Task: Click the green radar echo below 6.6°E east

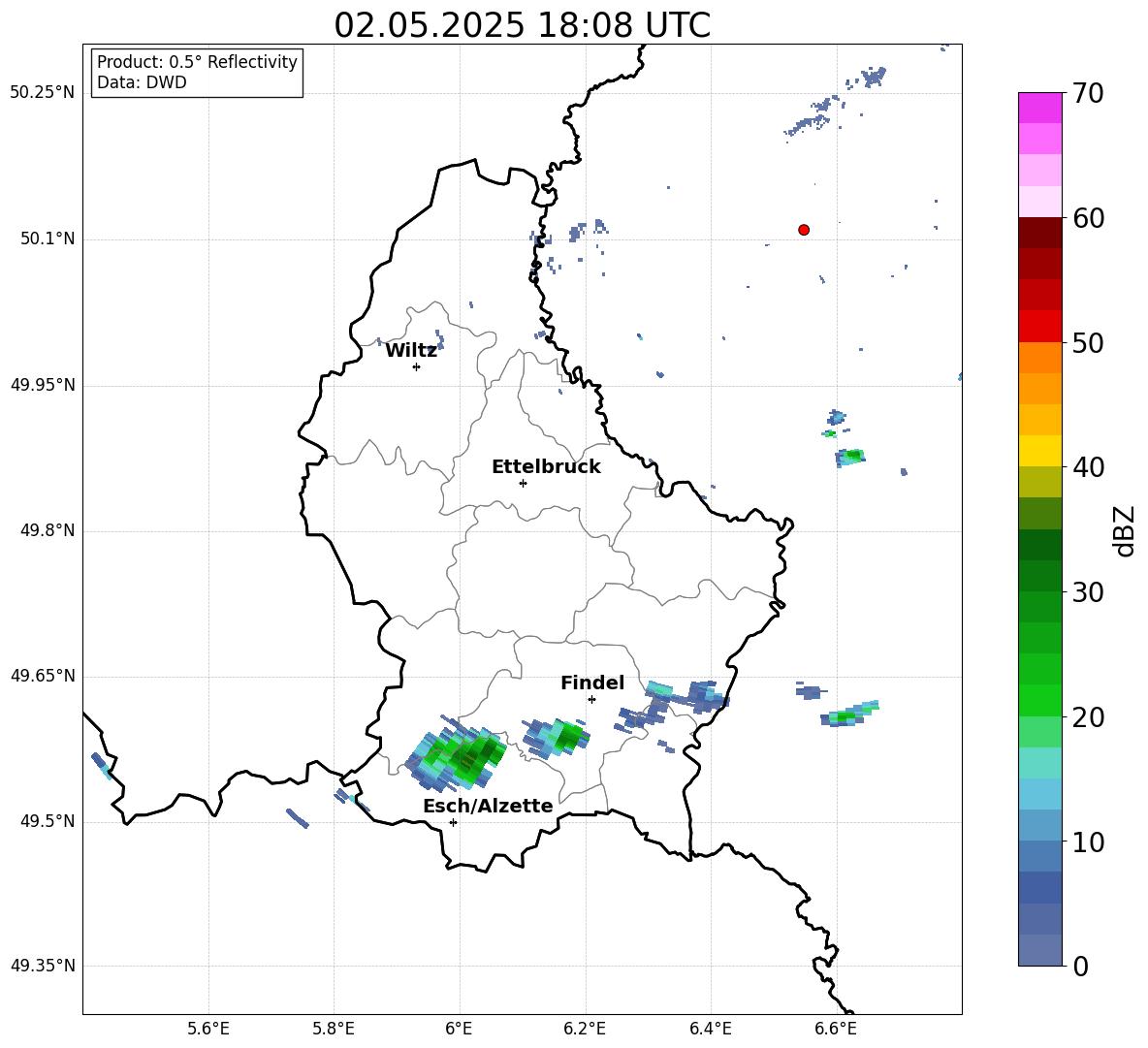Action: 849,714
